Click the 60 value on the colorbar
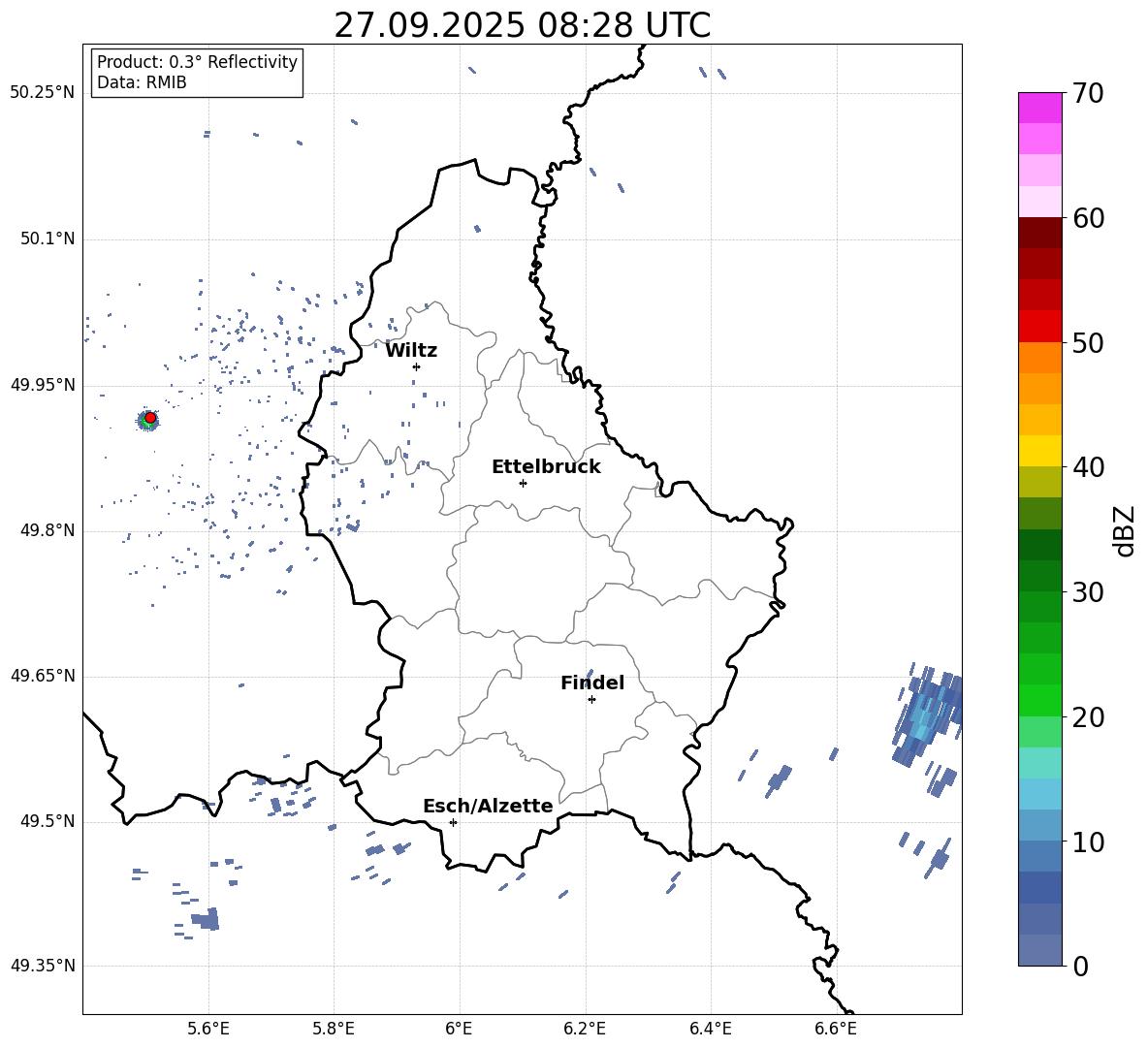 1088,218
